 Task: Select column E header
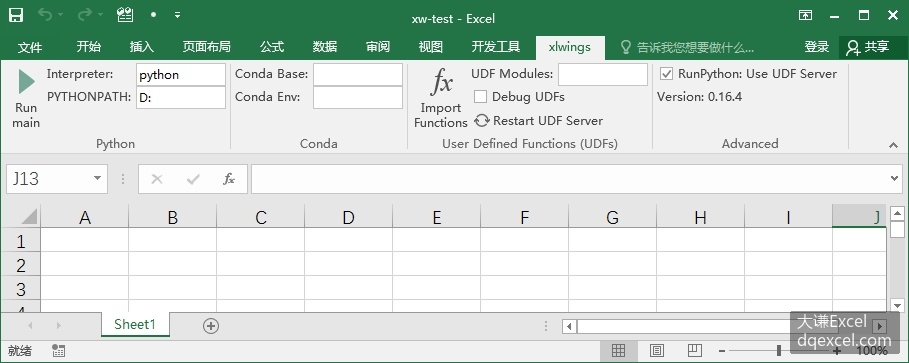pyautogui.click(x=437, y=217)
